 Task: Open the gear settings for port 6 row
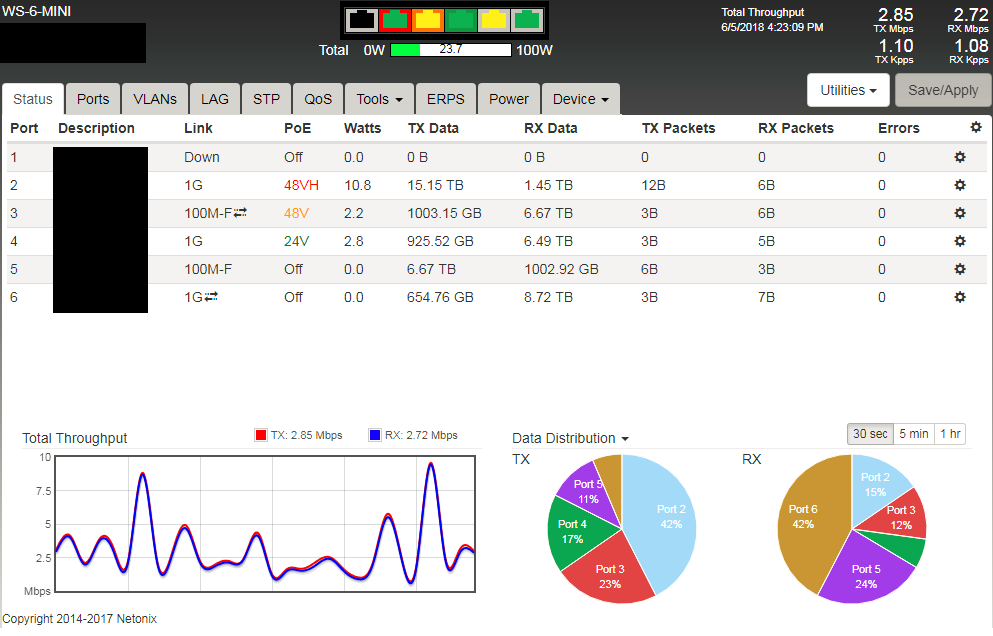pyautogui.click(x=960, y=297)
